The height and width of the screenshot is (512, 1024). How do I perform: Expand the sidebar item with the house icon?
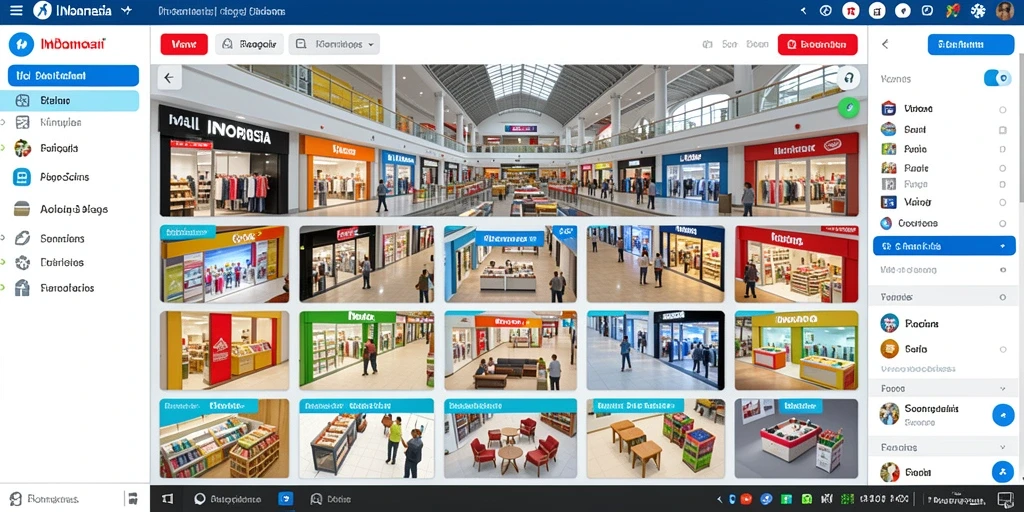click(x=3, y=288)
